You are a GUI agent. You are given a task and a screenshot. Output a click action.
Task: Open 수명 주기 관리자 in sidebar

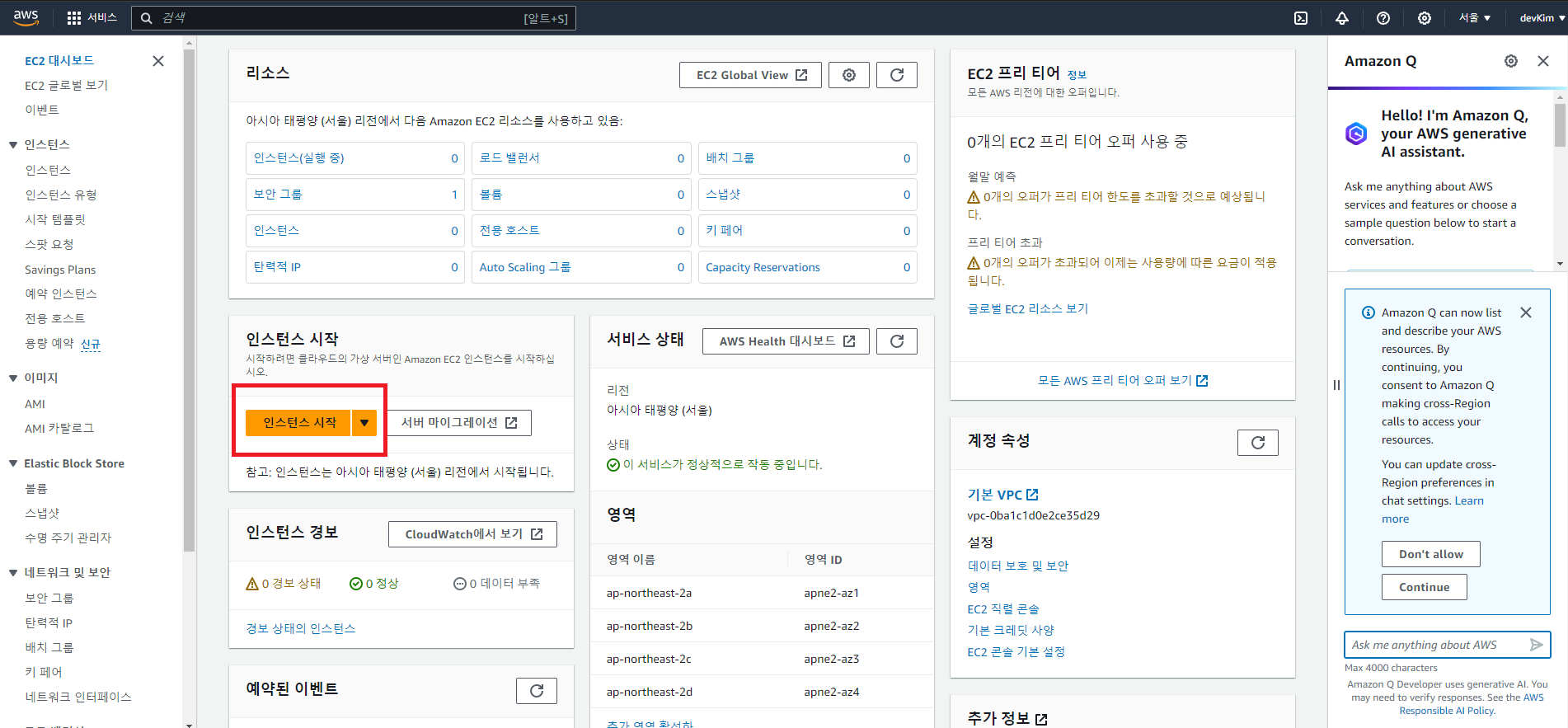68,538
